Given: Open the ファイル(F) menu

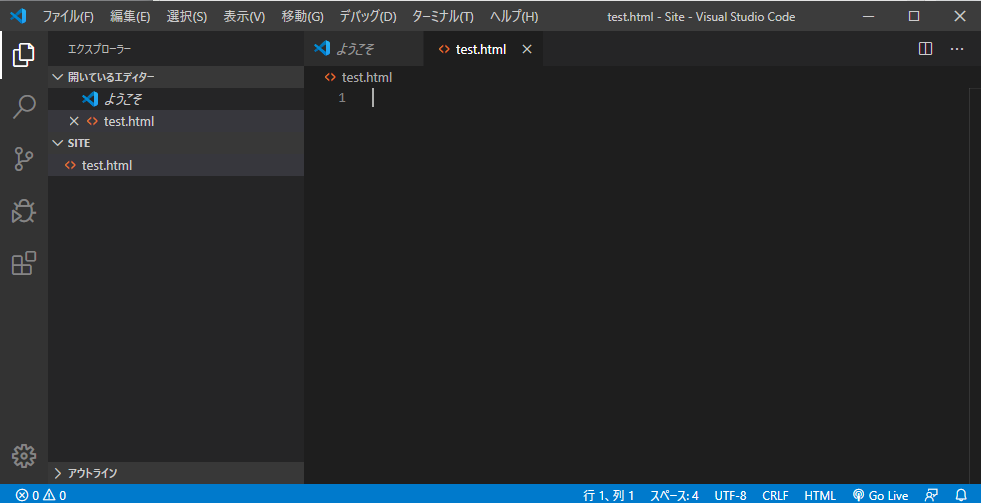Looking at the screenshot, I should [x=68, y=16].
